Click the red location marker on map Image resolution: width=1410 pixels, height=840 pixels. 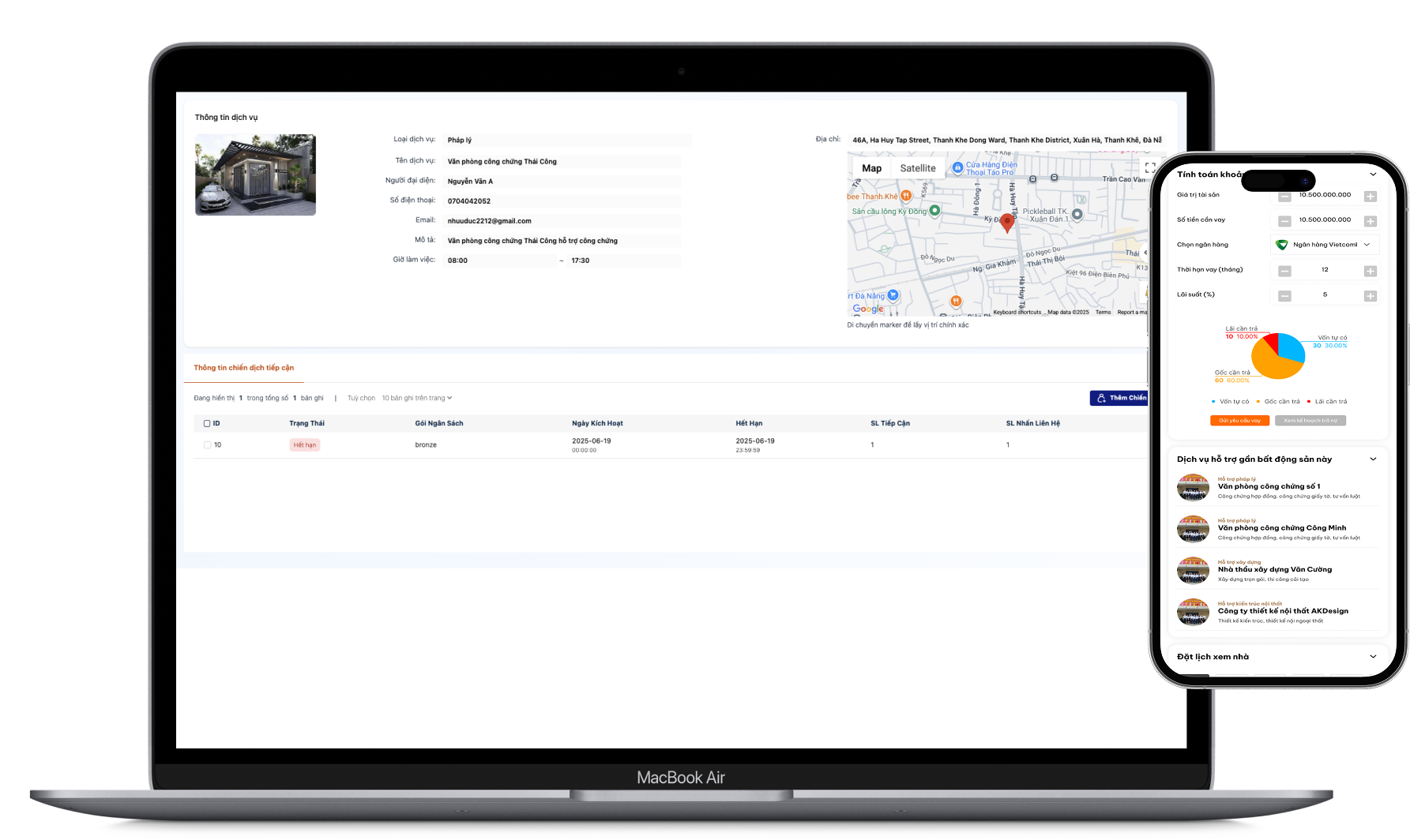[1006, 222]
